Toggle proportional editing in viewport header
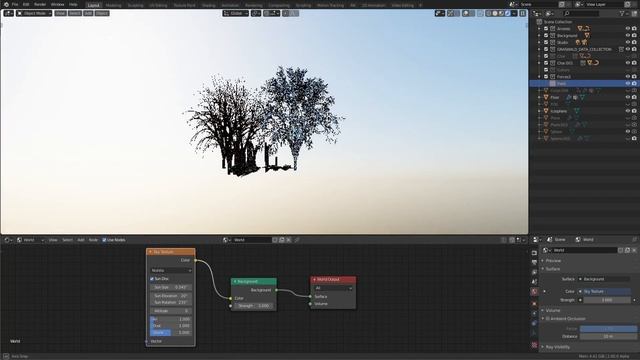 [286, 13]
